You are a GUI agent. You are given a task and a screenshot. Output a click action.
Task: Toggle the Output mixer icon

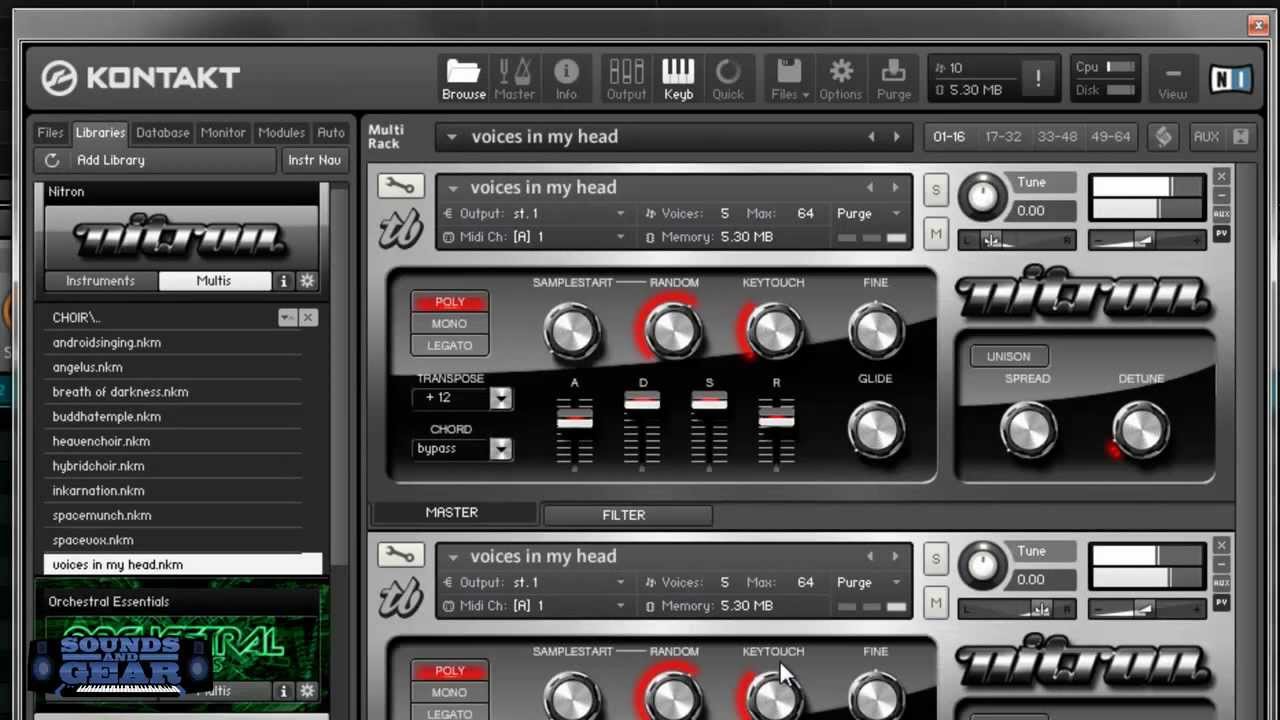tap(626, 79)
